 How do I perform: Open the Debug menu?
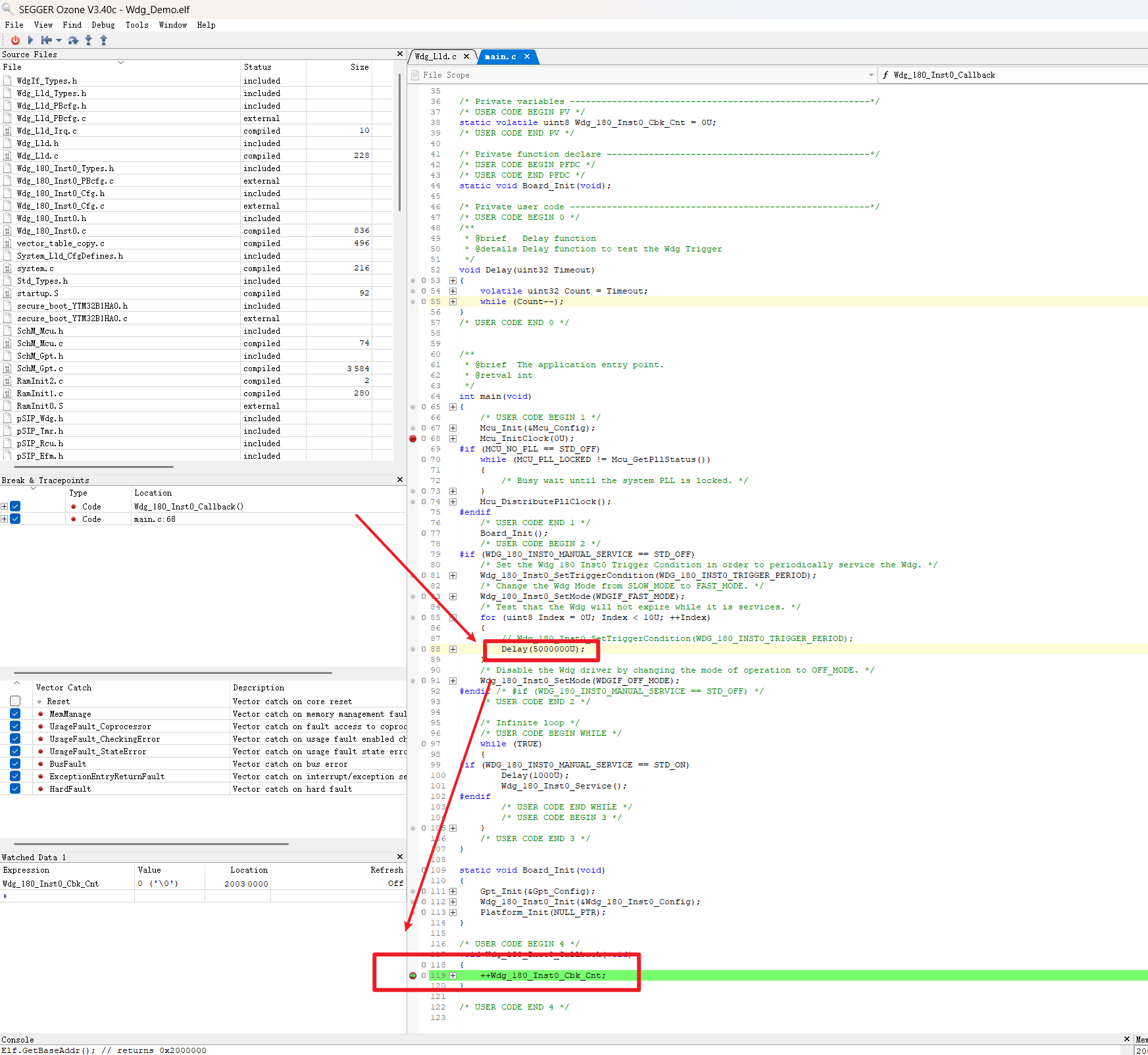103,25
